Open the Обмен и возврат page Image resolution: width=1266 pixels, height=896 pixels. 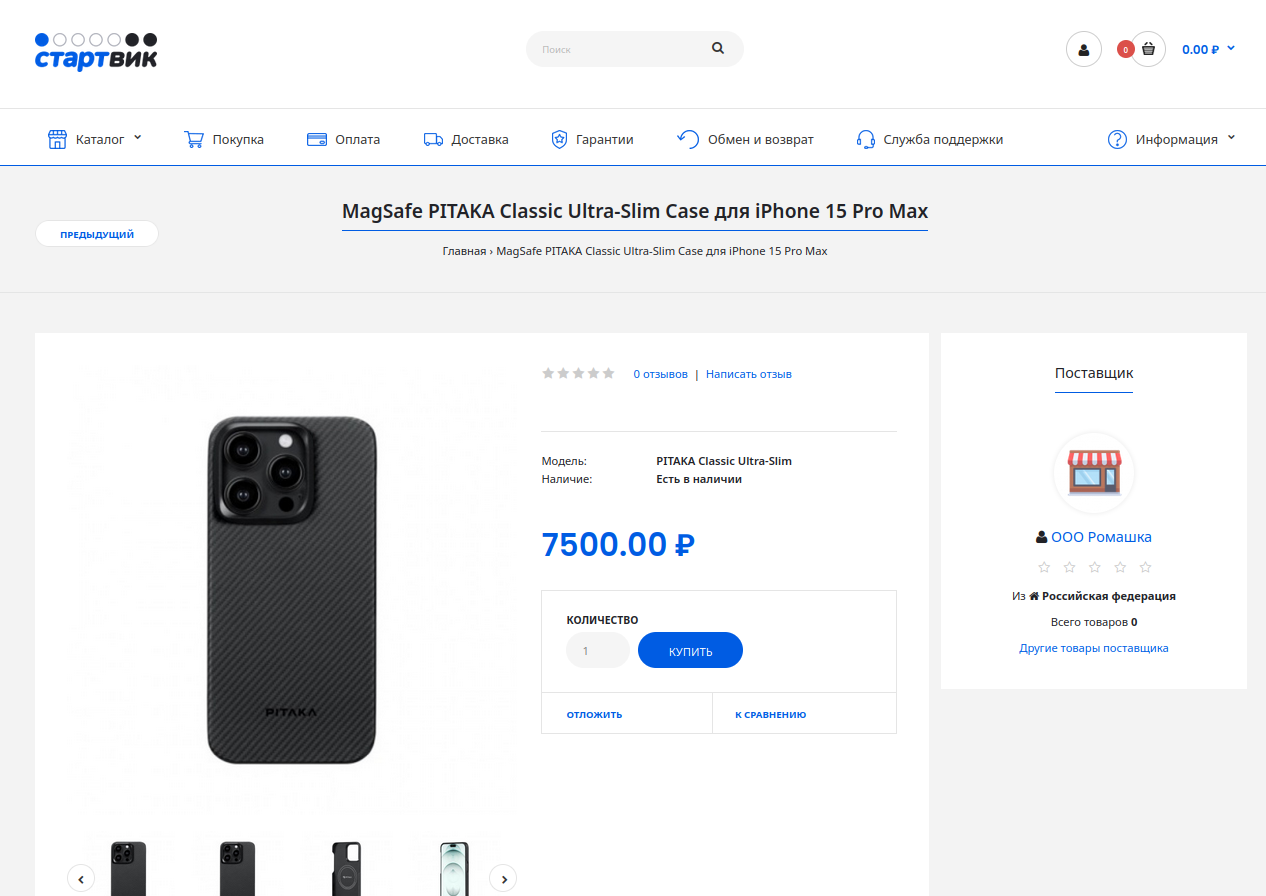[x=745, y=139]
